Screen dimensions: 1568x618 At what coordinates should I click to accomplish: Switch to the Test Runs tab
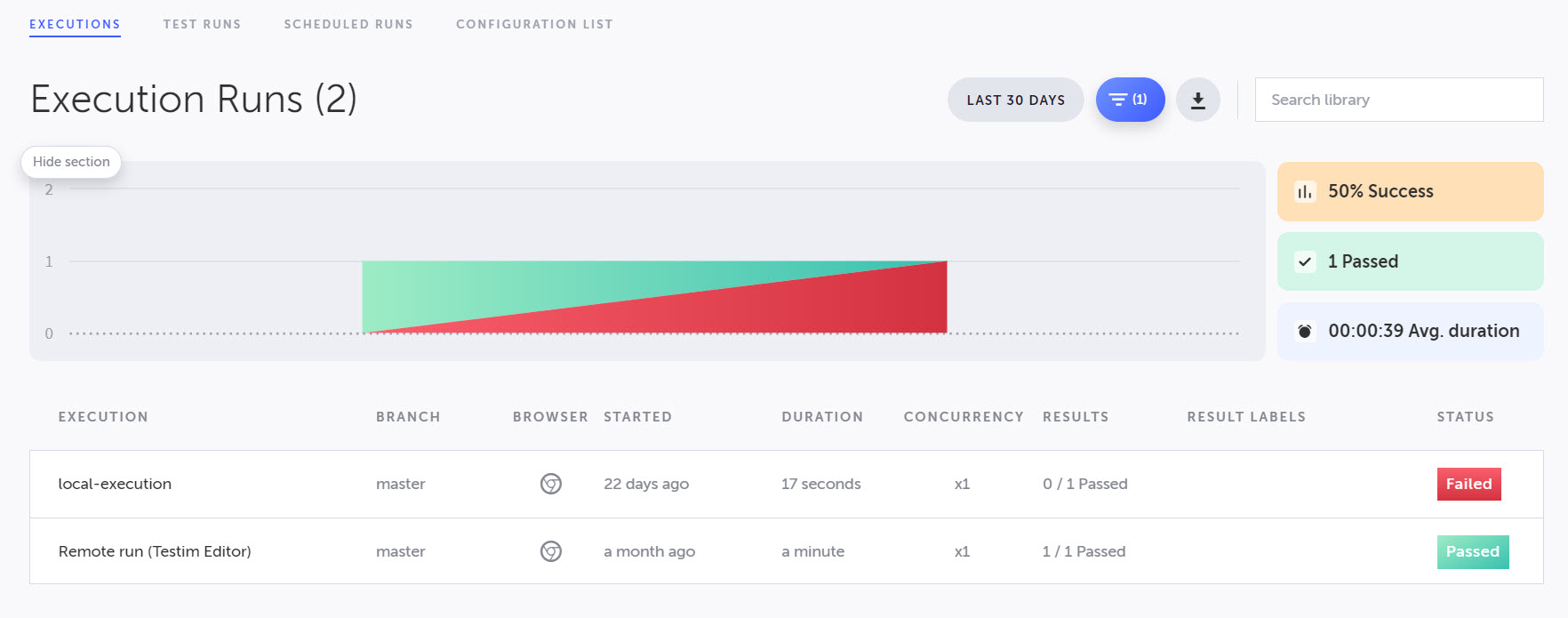coord(202,24)
